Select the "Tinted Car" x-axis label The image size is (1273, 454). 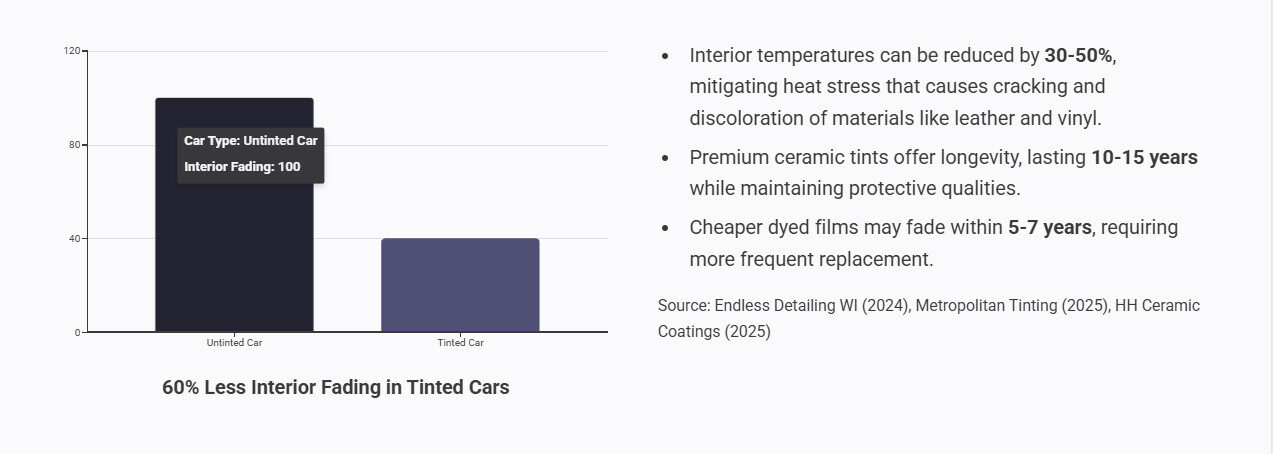pyautogui.click(x=460, y=343)
